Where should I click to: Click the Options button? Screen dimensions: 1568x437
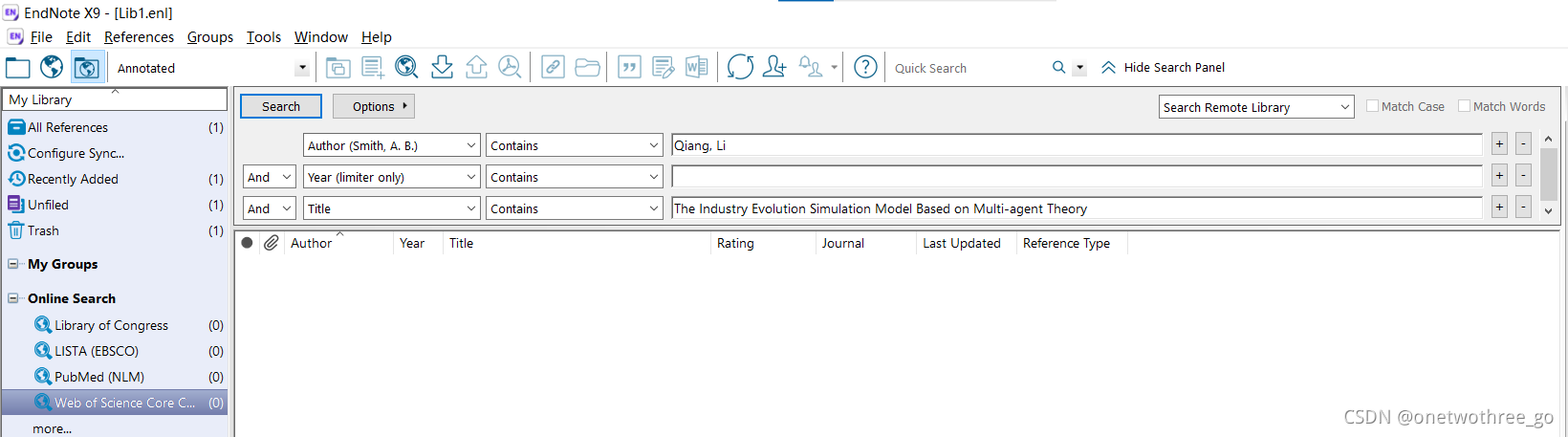click(374, 106)
